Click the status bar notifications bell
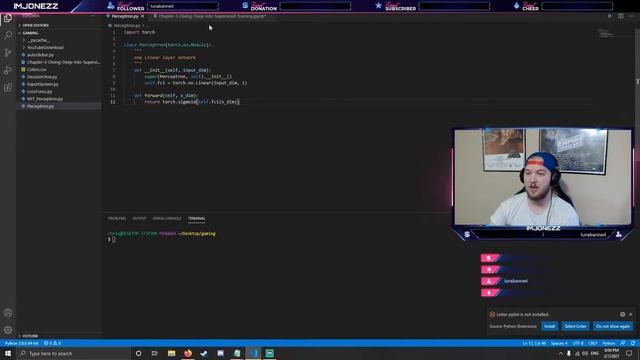The image size is (640, 360). point(633,343)
